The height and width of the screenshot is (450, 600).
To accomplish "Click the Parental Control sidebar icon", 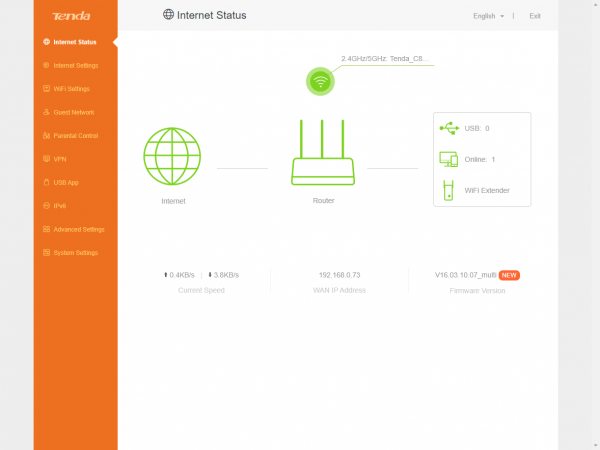I will [46, 135].
